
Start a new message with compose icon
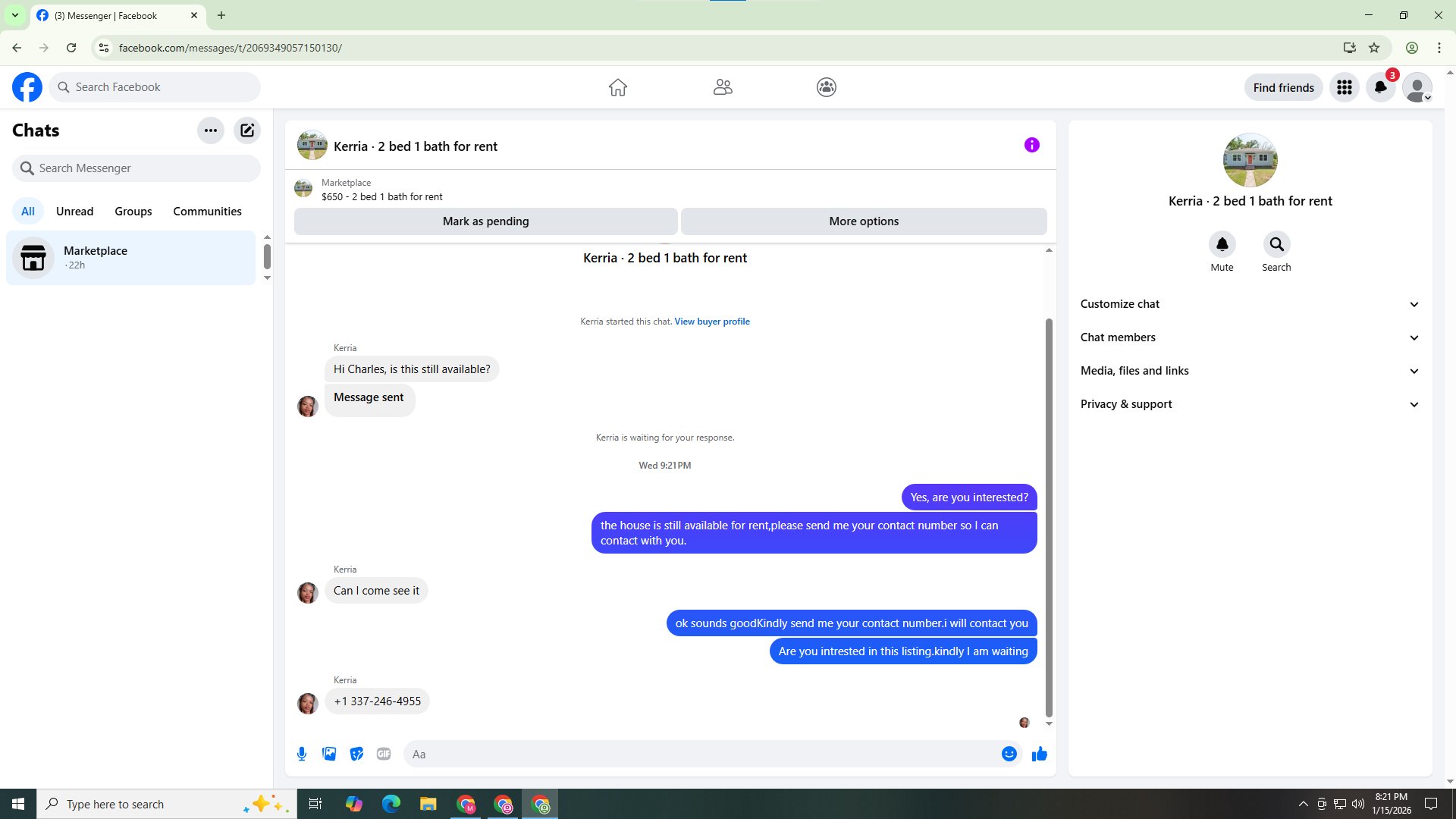tap(247, 130)
